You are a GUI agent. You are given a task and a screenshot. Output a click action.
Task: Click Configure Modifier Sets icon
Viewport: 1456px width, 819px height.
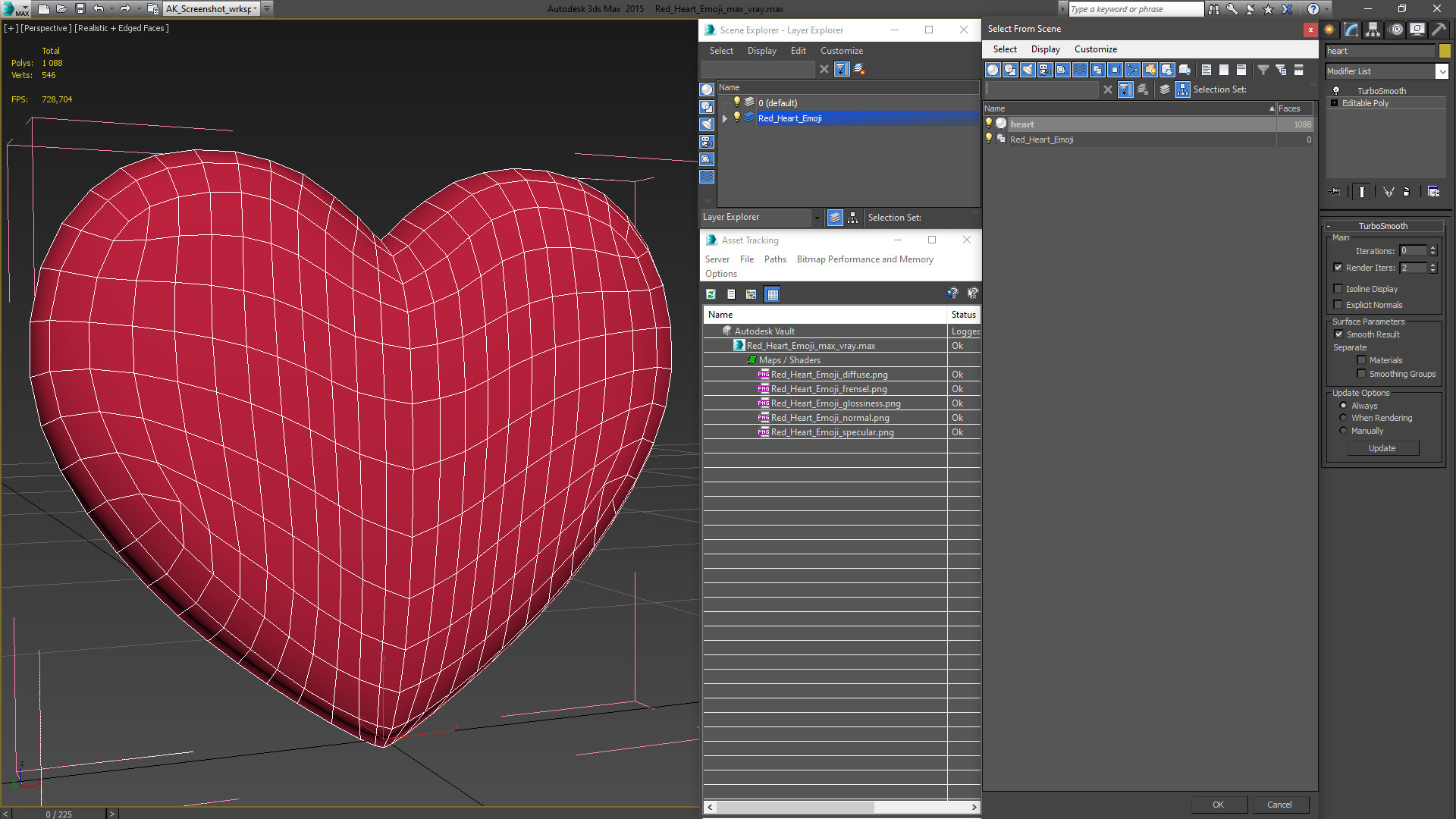[1433, 192]
